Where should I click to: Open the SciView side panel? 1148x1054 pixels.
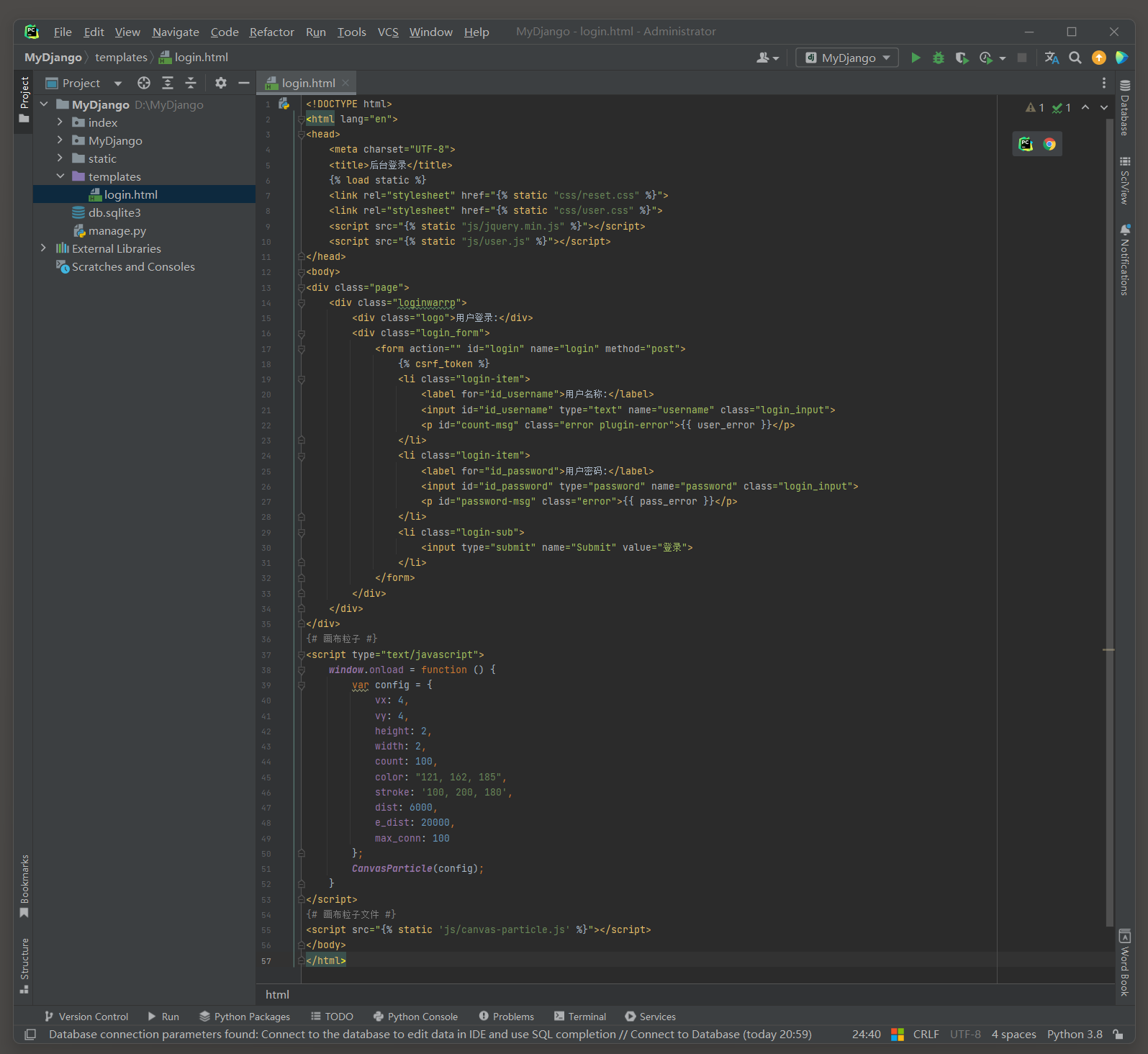tap(1125, 180)
